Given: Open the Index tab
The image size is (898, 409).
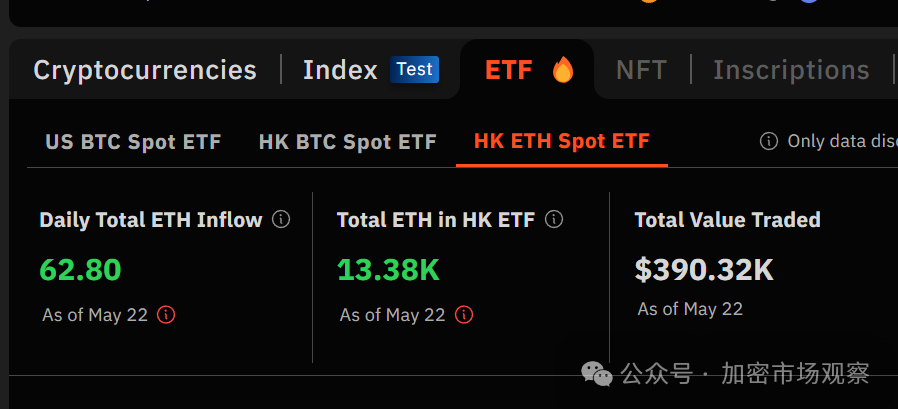Looking at the screenshot, I should [340, 70].
